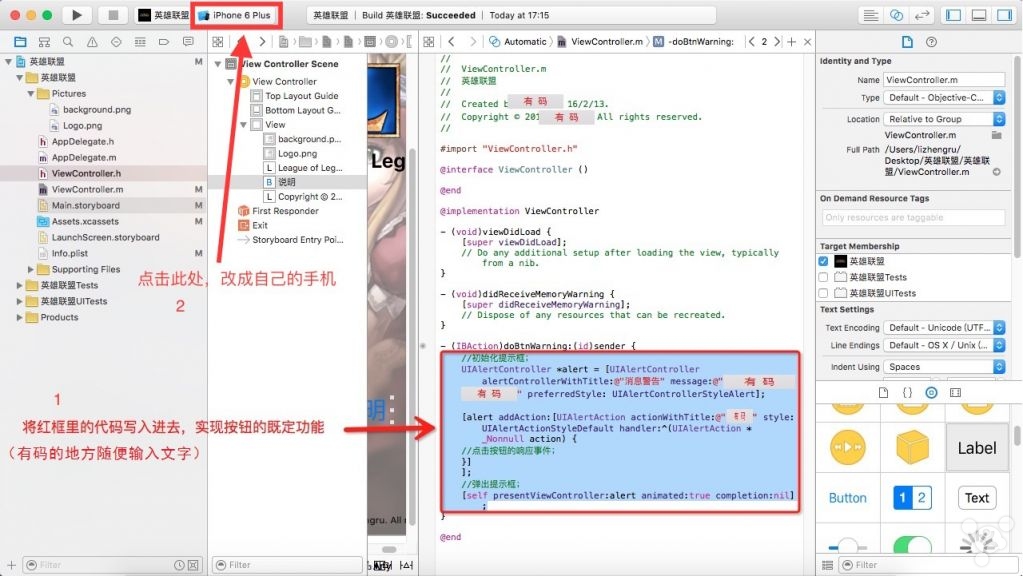Viewport: 1023px width, 576px height.
Task: Select the Label object in library
Action: pos(976,448)
